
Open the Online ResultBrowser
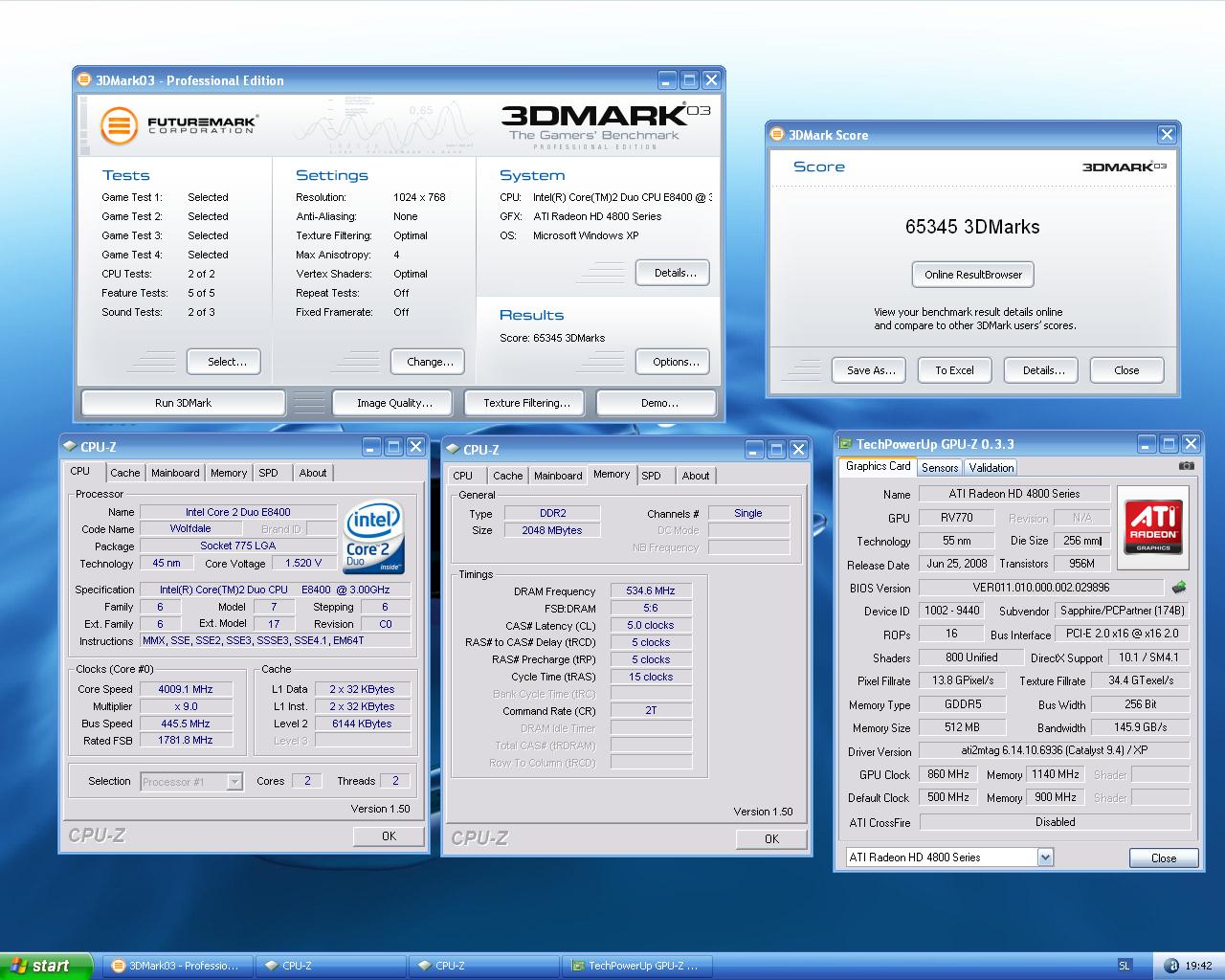pos(973,275)
